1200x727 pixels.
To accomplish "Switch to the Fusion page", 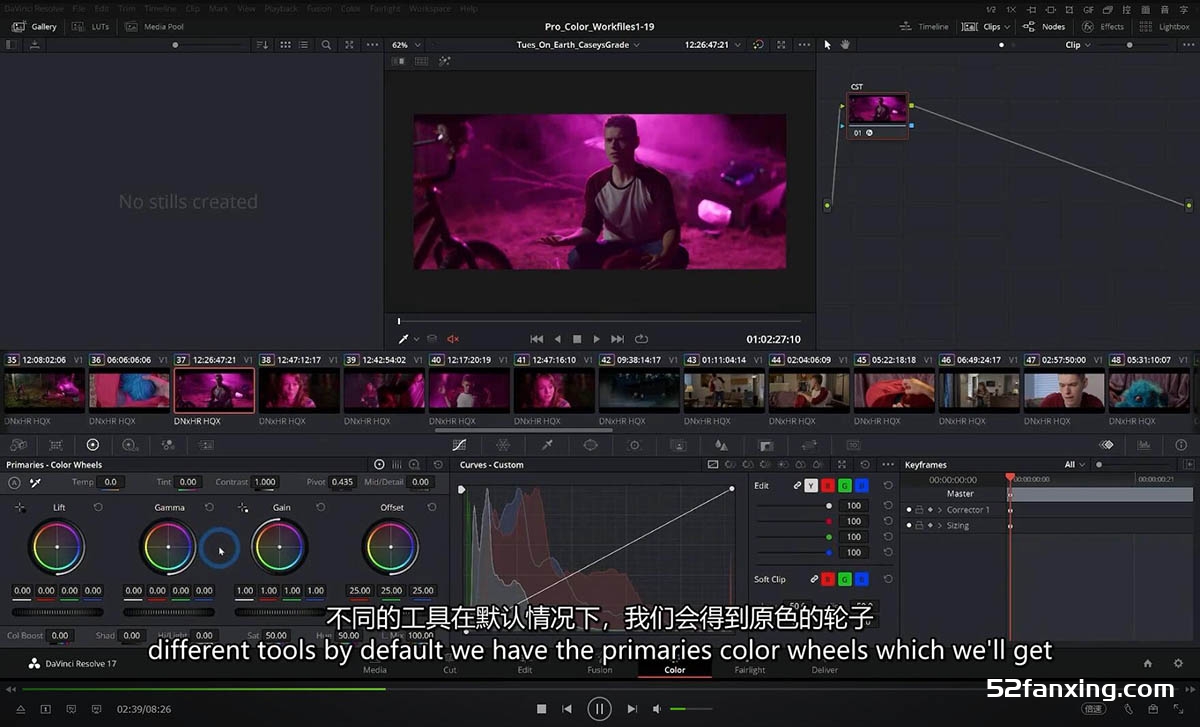I will pos(600,670).
